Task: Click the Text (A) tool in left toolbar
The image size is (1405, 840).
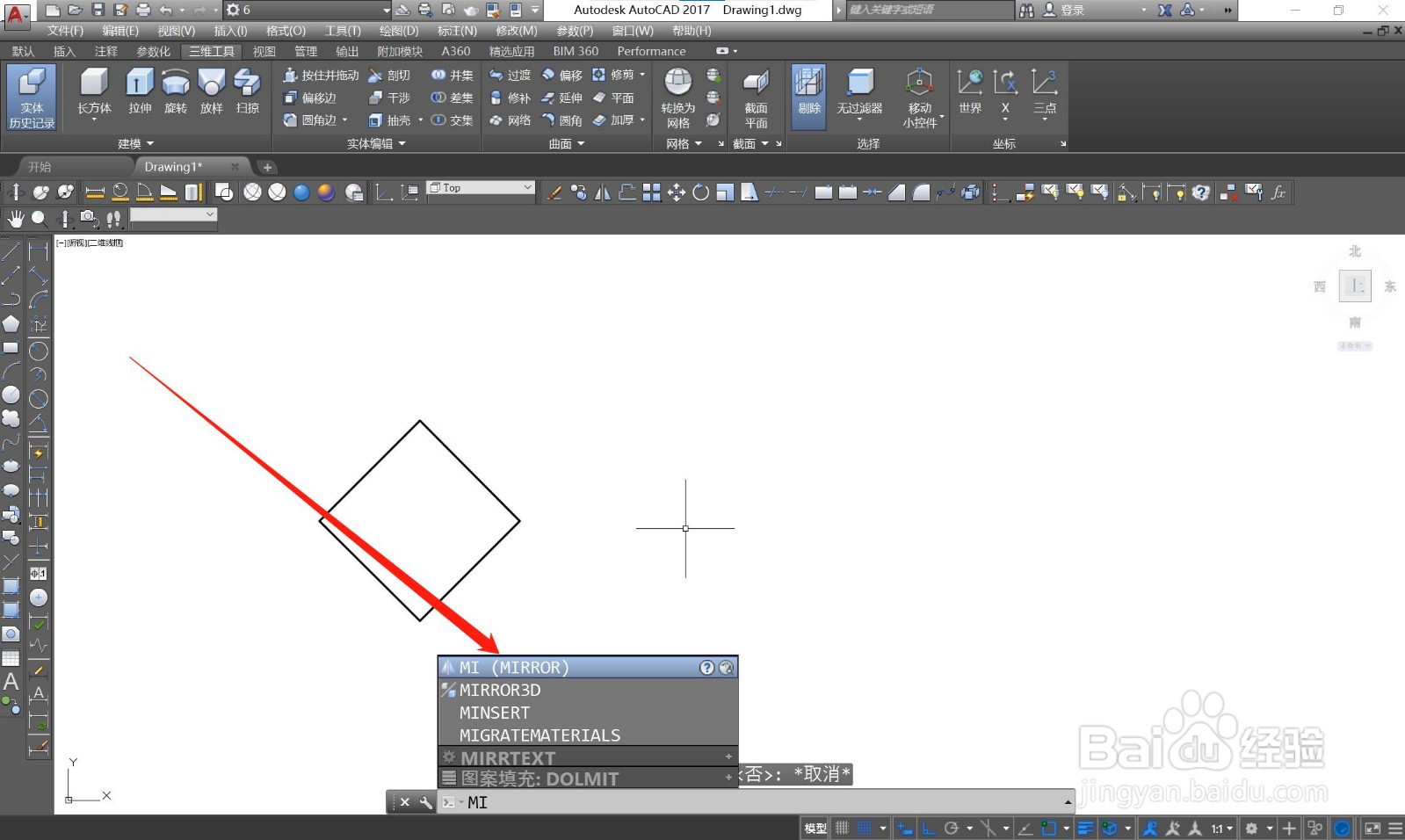Action: (x=11, y=681)
